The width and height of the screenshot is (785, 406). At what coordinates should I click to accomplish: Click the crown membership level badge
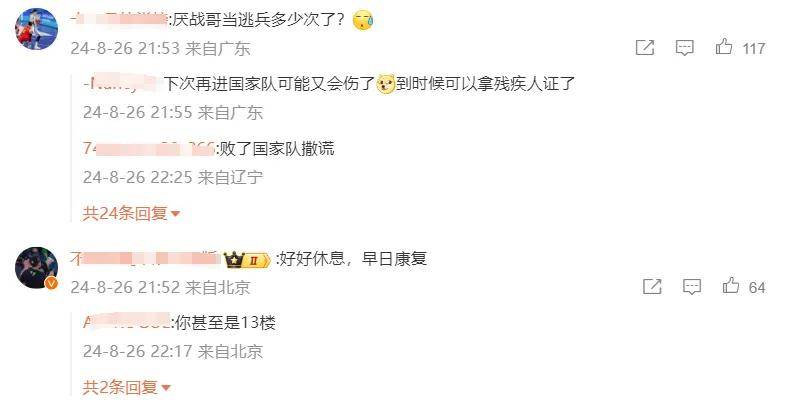click(247, 260)
